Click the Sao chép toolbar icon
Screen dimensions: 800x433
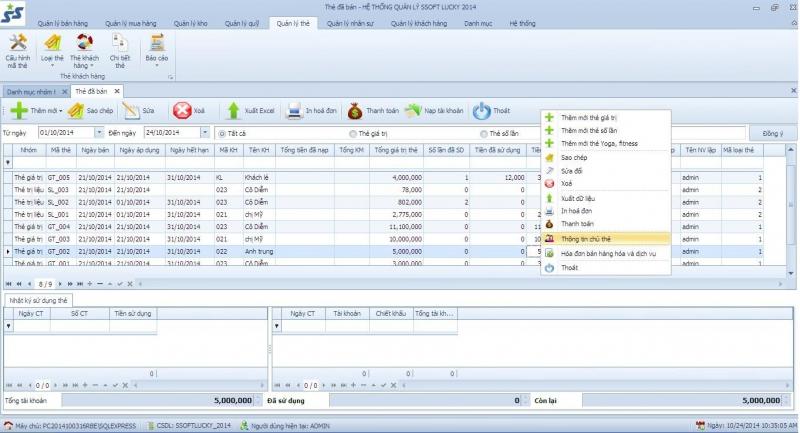click(x=76, y=111)
